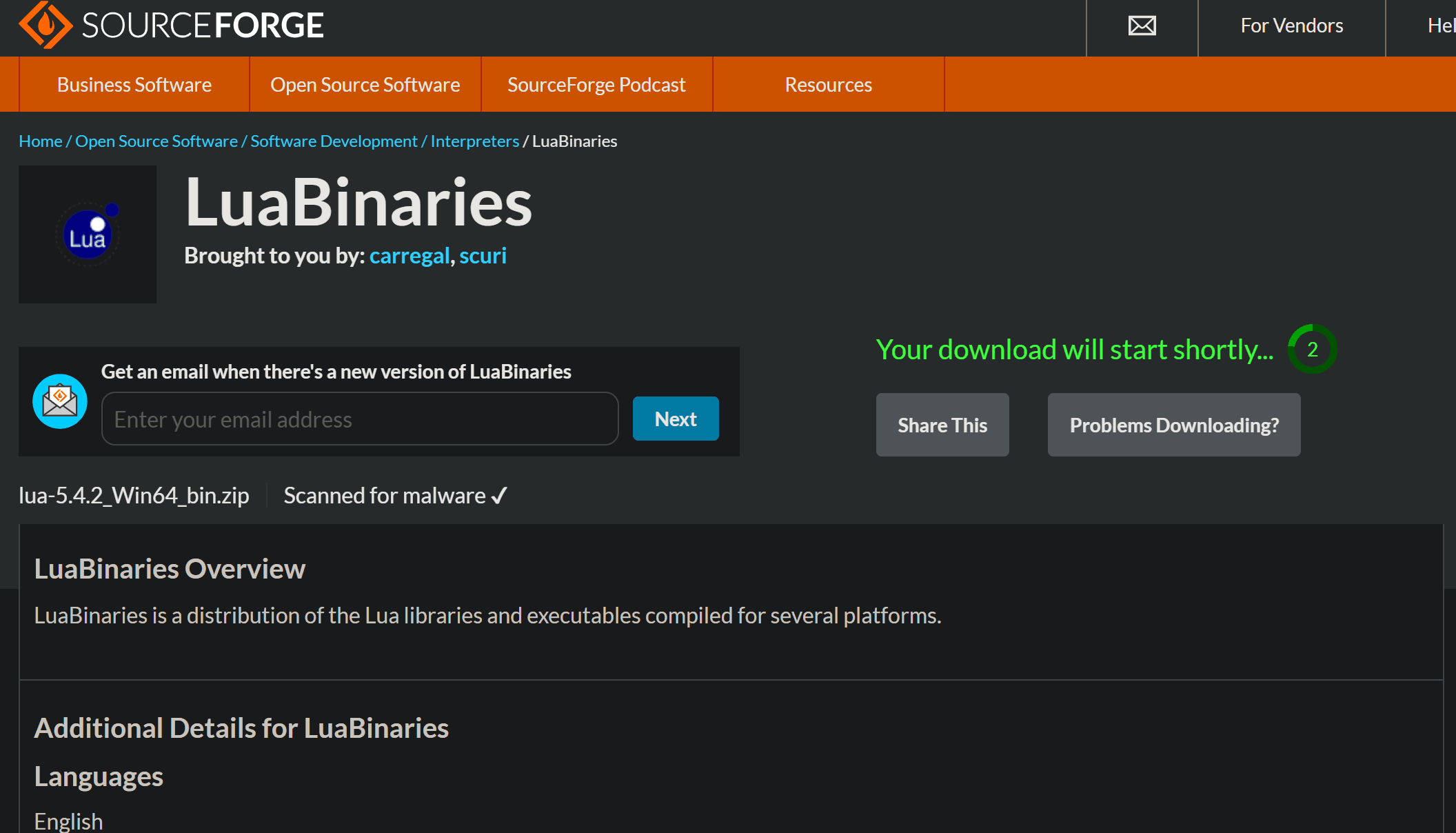Open the mail envelope icon in header
This screenshot has height=833, width=1456.
click(1142, 26)
